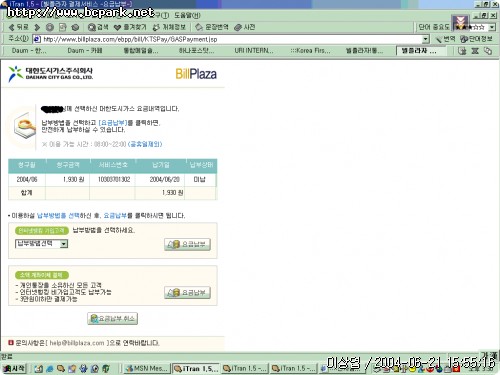This screenshot has width=500, height=375.
Task: Open the 사전 dictionary tool
Action: click(245, 27)
